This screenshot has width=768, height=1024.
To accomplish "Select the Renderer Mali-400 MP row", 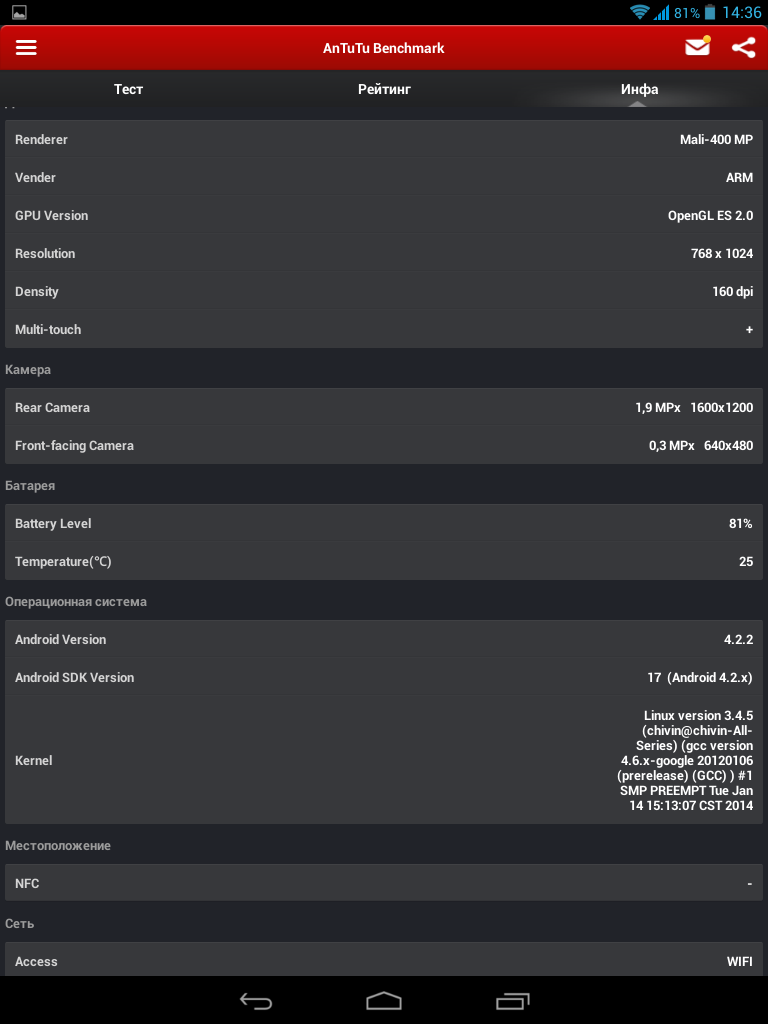I will (384, 139).
